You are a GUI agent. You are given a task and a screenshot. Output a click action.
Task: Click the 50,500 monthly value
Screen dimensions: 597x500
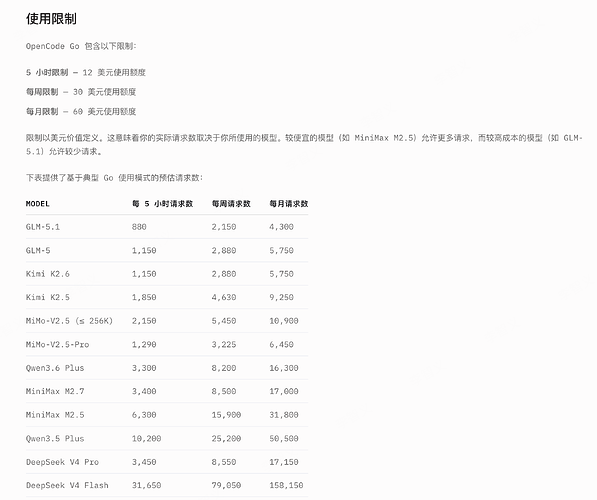tap(284, 438)
